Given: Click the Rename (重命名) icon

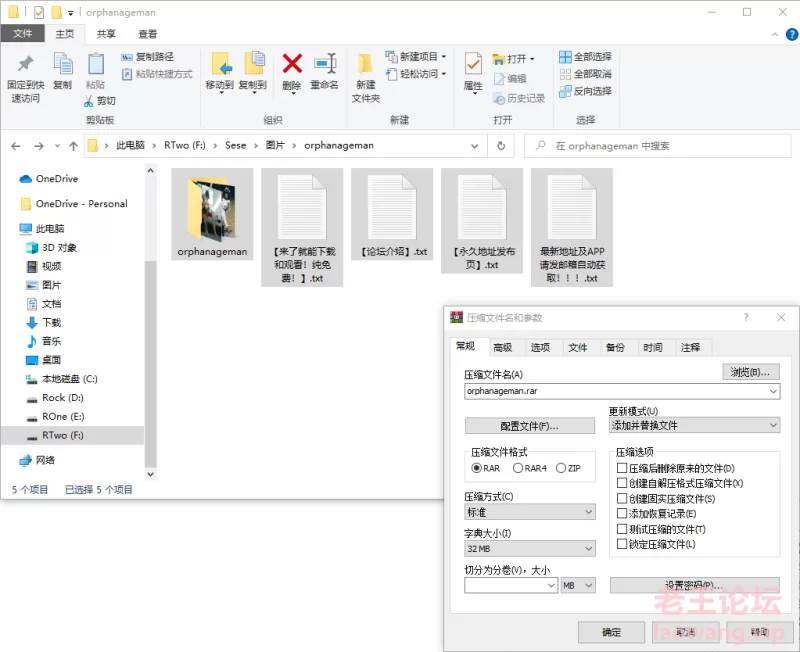Looking at the screenshot, I should [324, 64].
